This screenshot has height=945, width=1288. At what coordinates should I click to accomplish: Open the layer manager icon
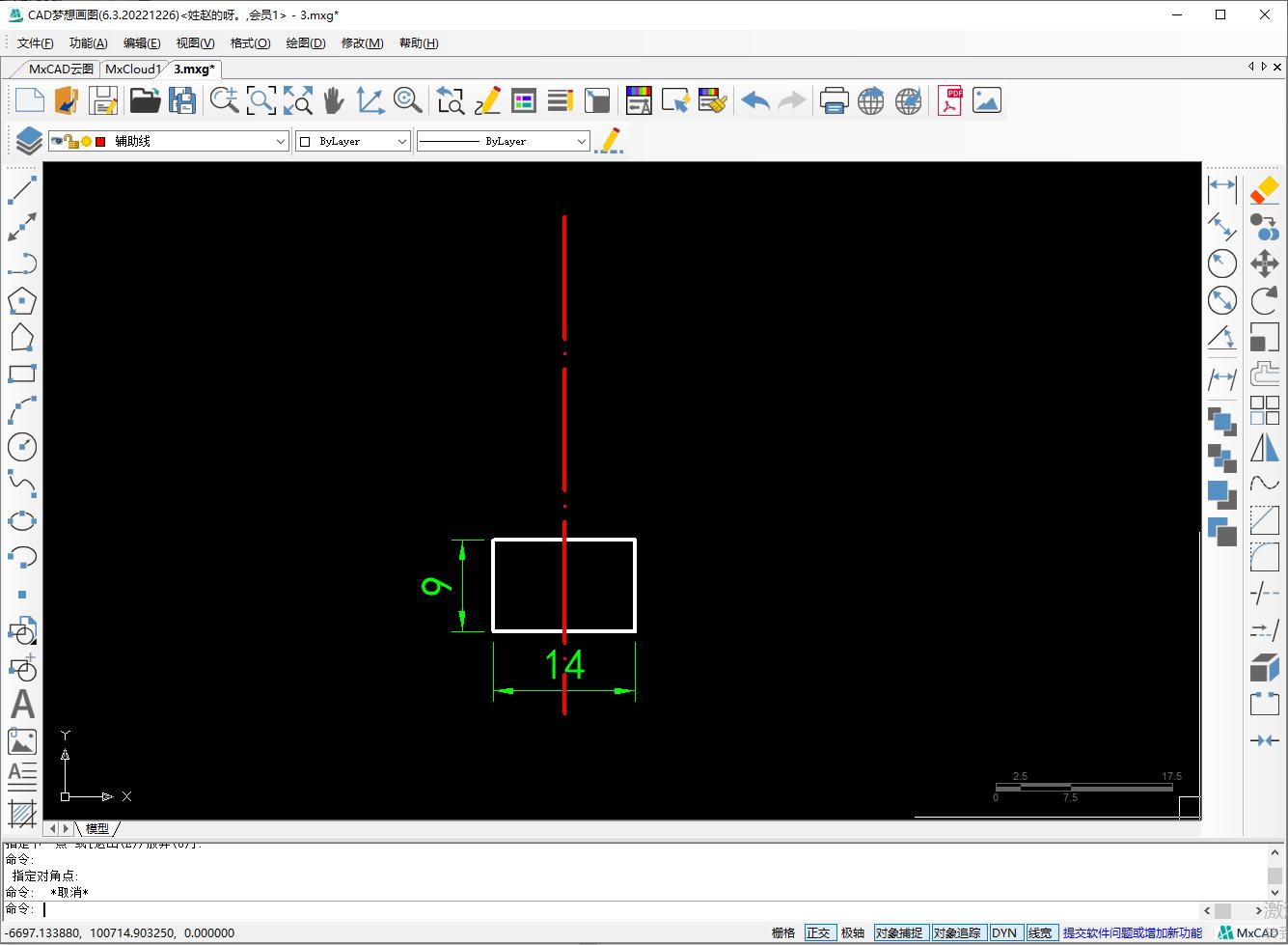[x=26, y=140]
